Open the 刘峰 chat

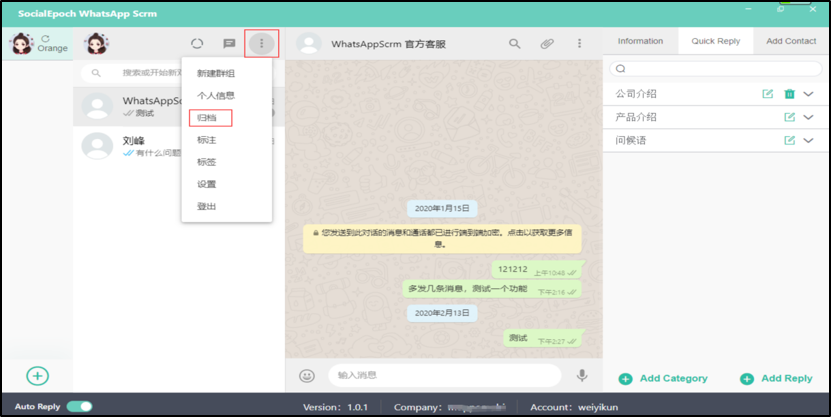(179, 146)
